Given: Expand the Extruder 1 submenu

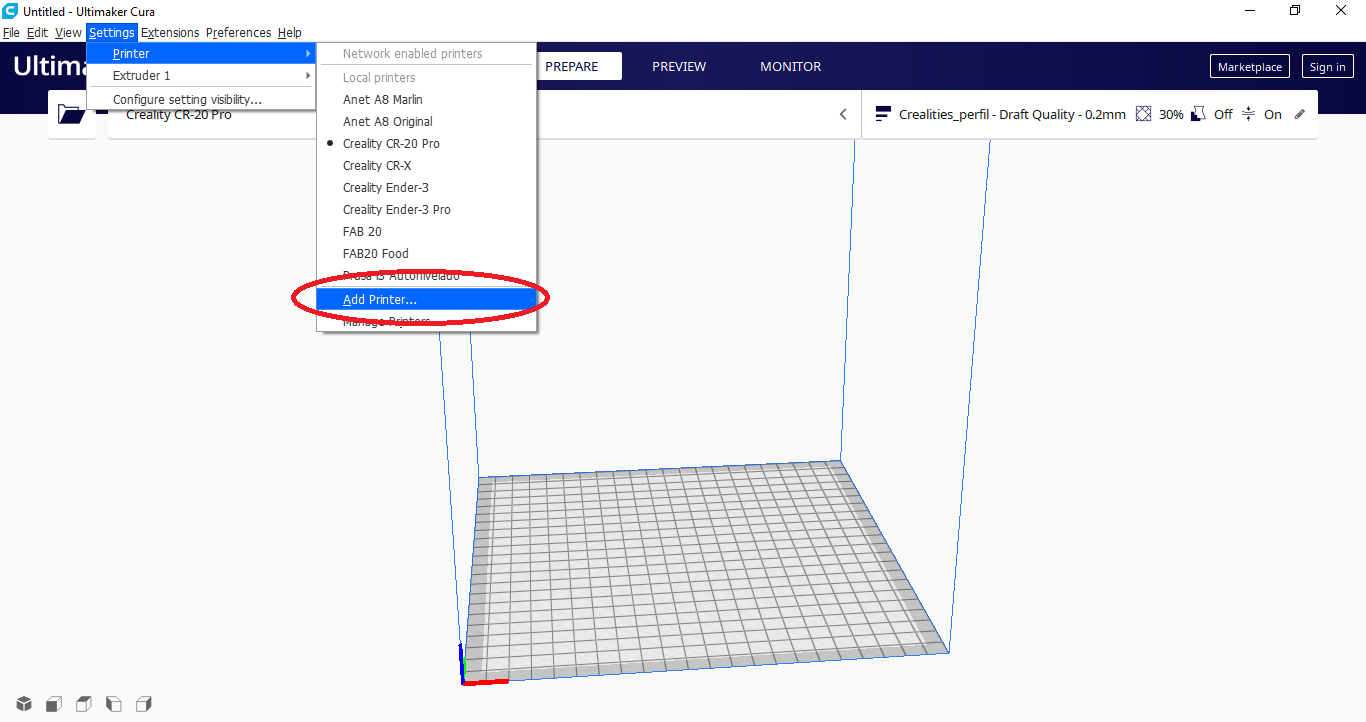Looking at the screenshot, I should coord(202,76).
